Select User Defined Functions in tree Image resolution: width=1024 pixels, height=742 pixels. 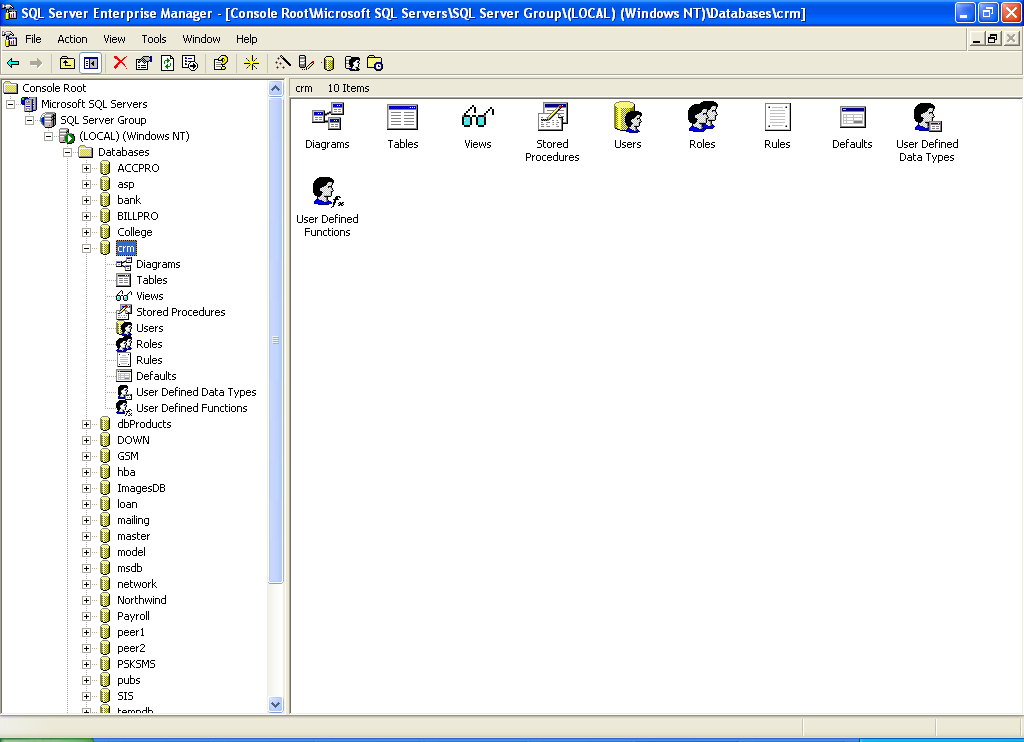[x=191, y=408]
